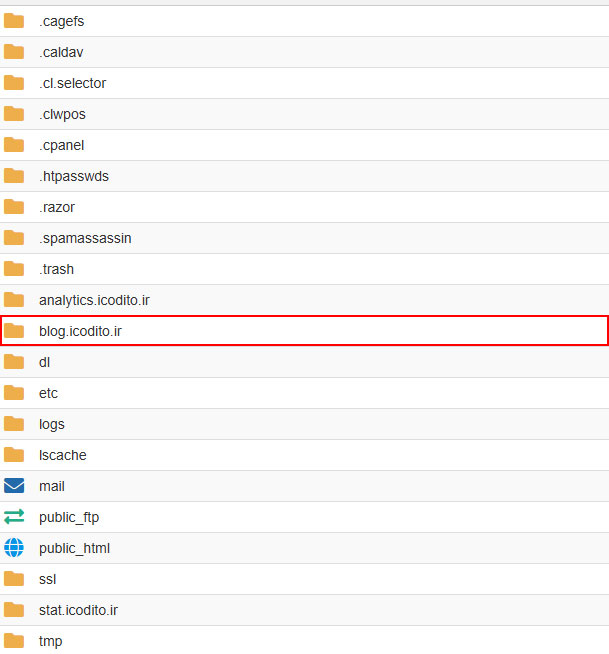Select the blog.icodito.ir folder name

click(81, 331)
